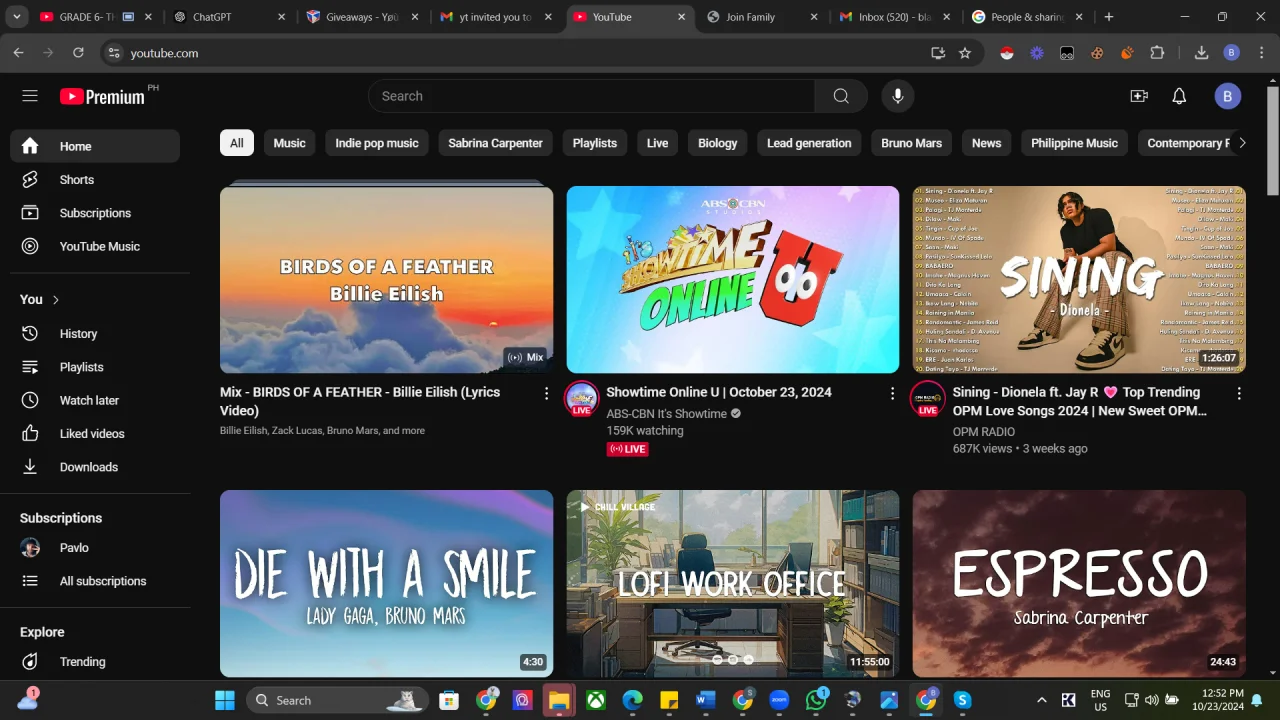
Task: Open Trending under Explore
Action: (95, 662)
